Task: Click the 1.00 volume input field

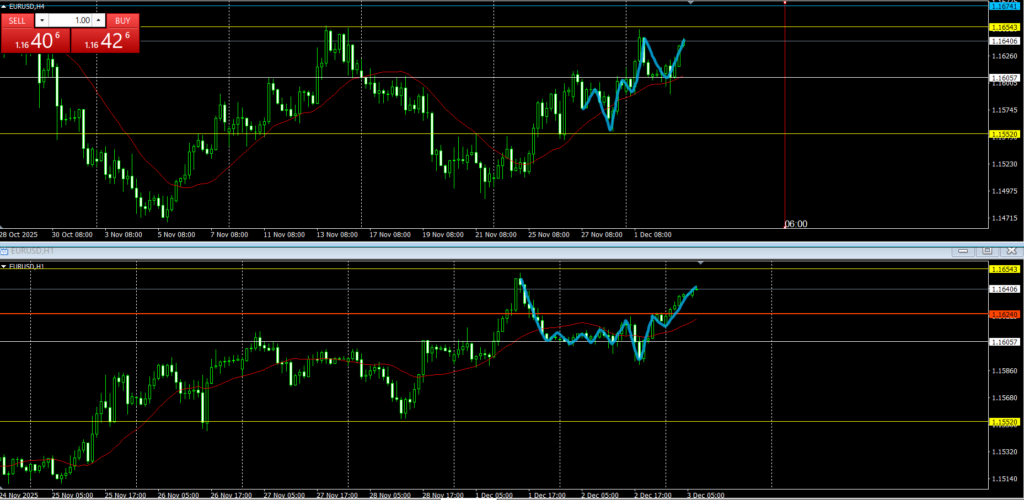Action: [x=70, y=20]
